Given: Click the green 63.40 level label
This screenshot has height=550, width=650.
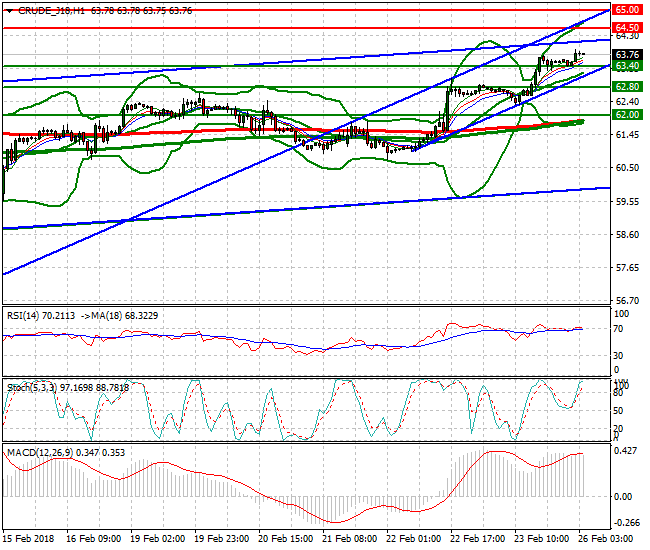Looking at the screenshot, I should pyautogui.click(x=627, y=66).
